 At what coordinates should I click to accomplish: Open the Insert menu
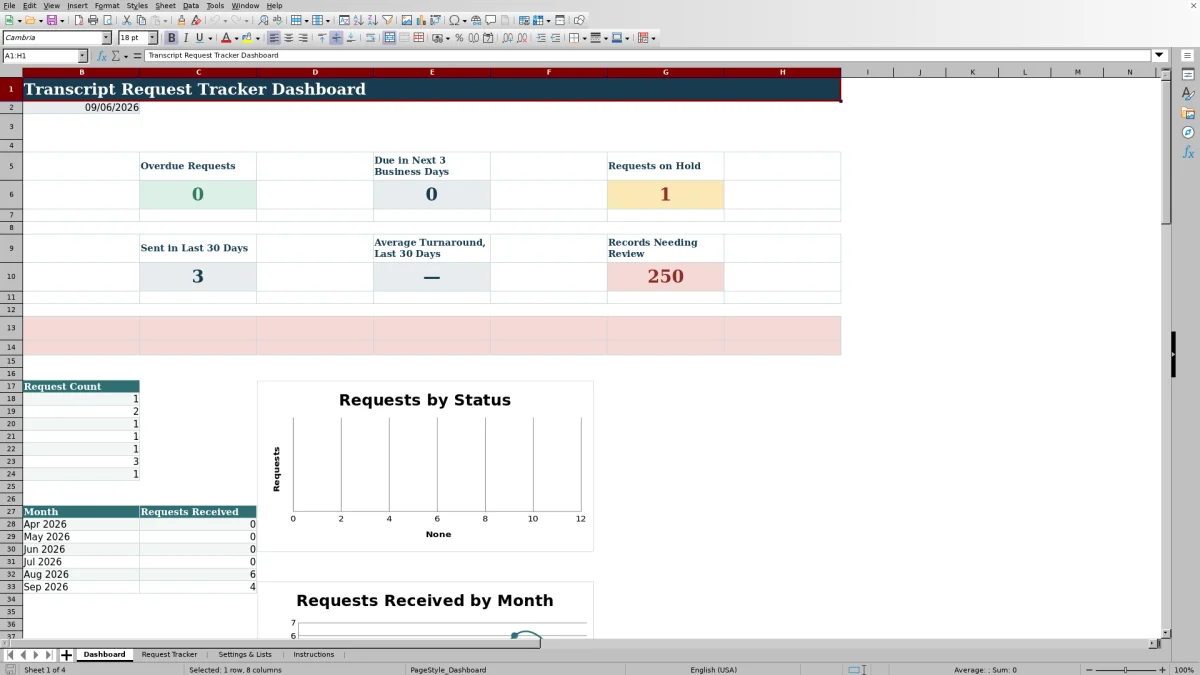click(77, 5)
